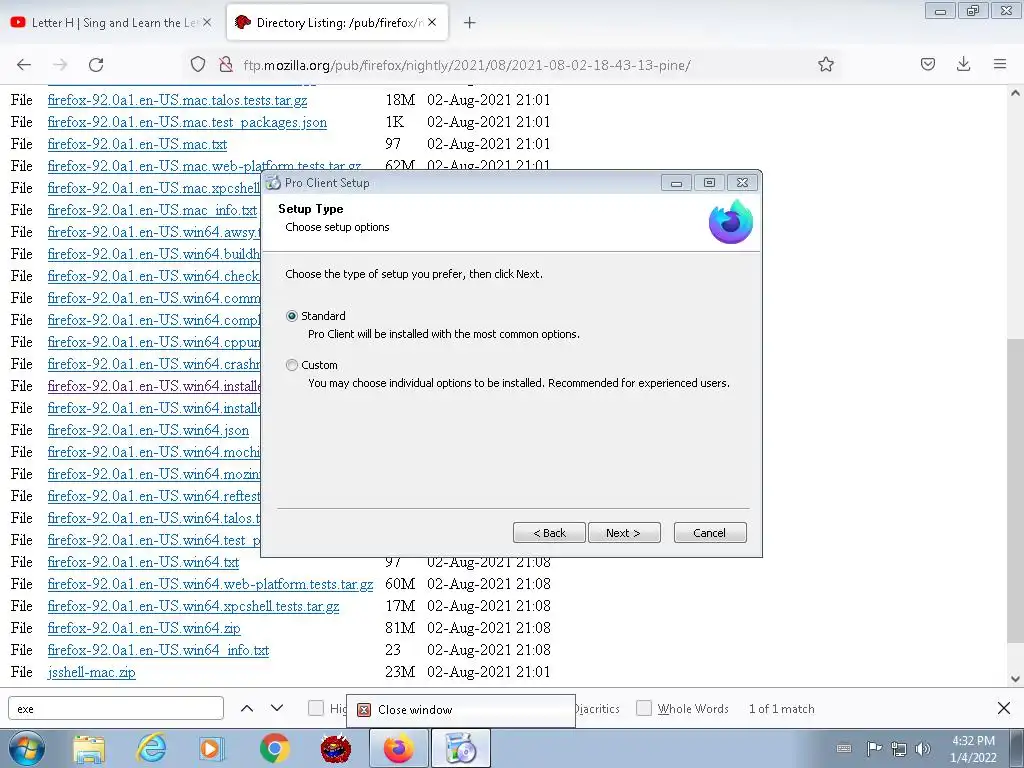Open firefox-92.0a1.en-US.mac_info.txt link
The width and height of the screenshot is (1024, 768).
152,210
